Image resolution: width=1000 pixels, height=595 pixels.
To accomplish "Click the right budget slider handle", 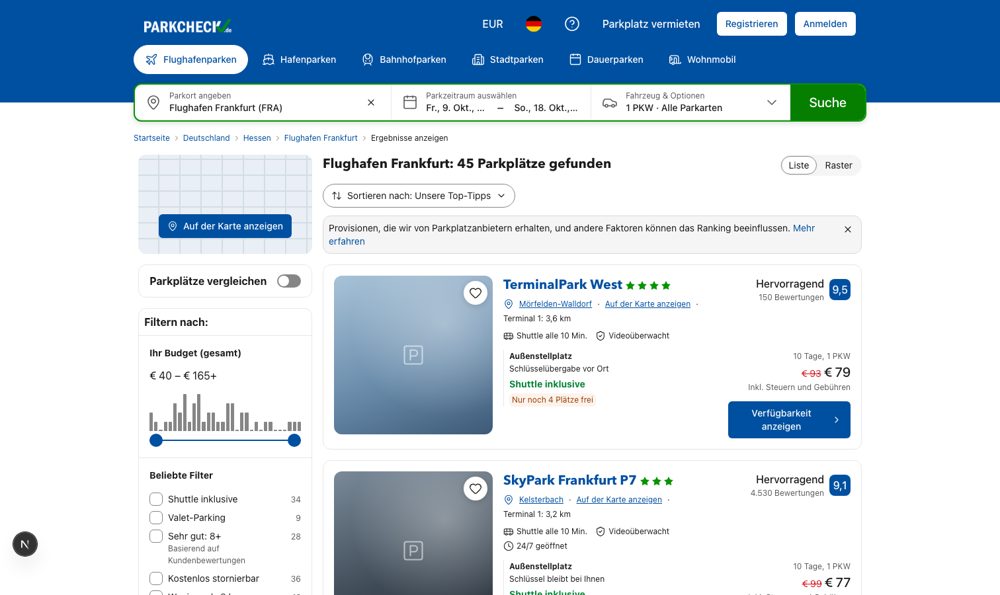I will click(294, 440).
